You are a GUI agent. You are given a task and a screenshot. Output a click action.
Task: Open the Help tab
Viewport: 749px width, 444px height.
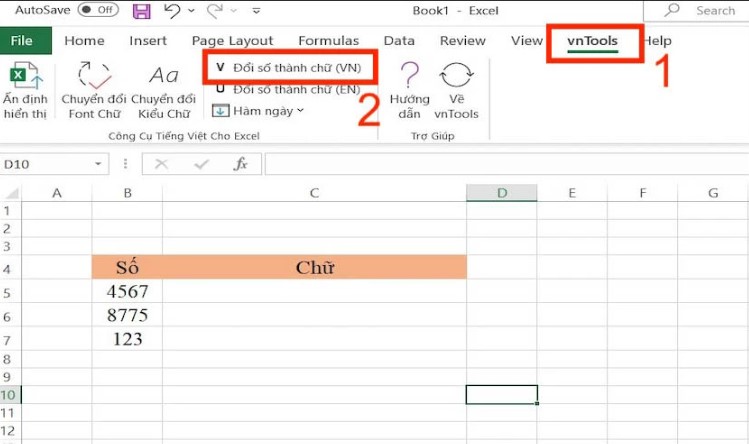[x=657, y=41]
